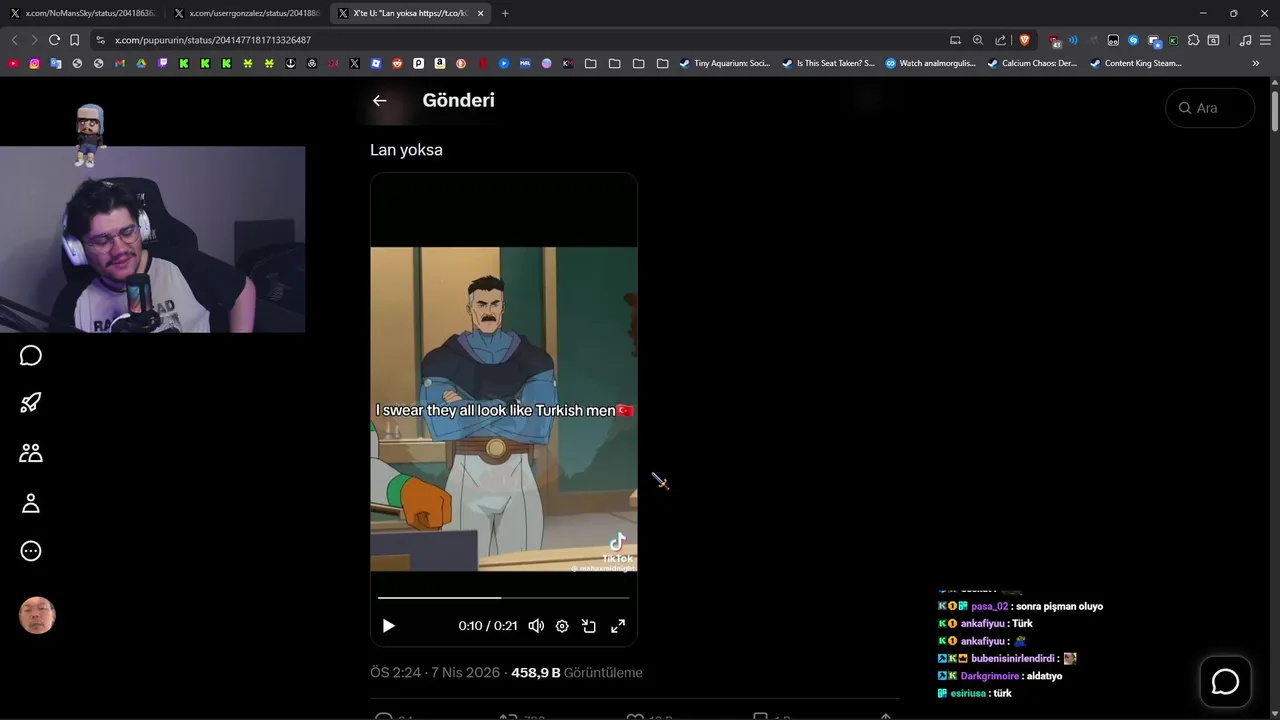Close the active 'Lan yoksa' tab
1280x720 pixels.
(x=481, y=13)
